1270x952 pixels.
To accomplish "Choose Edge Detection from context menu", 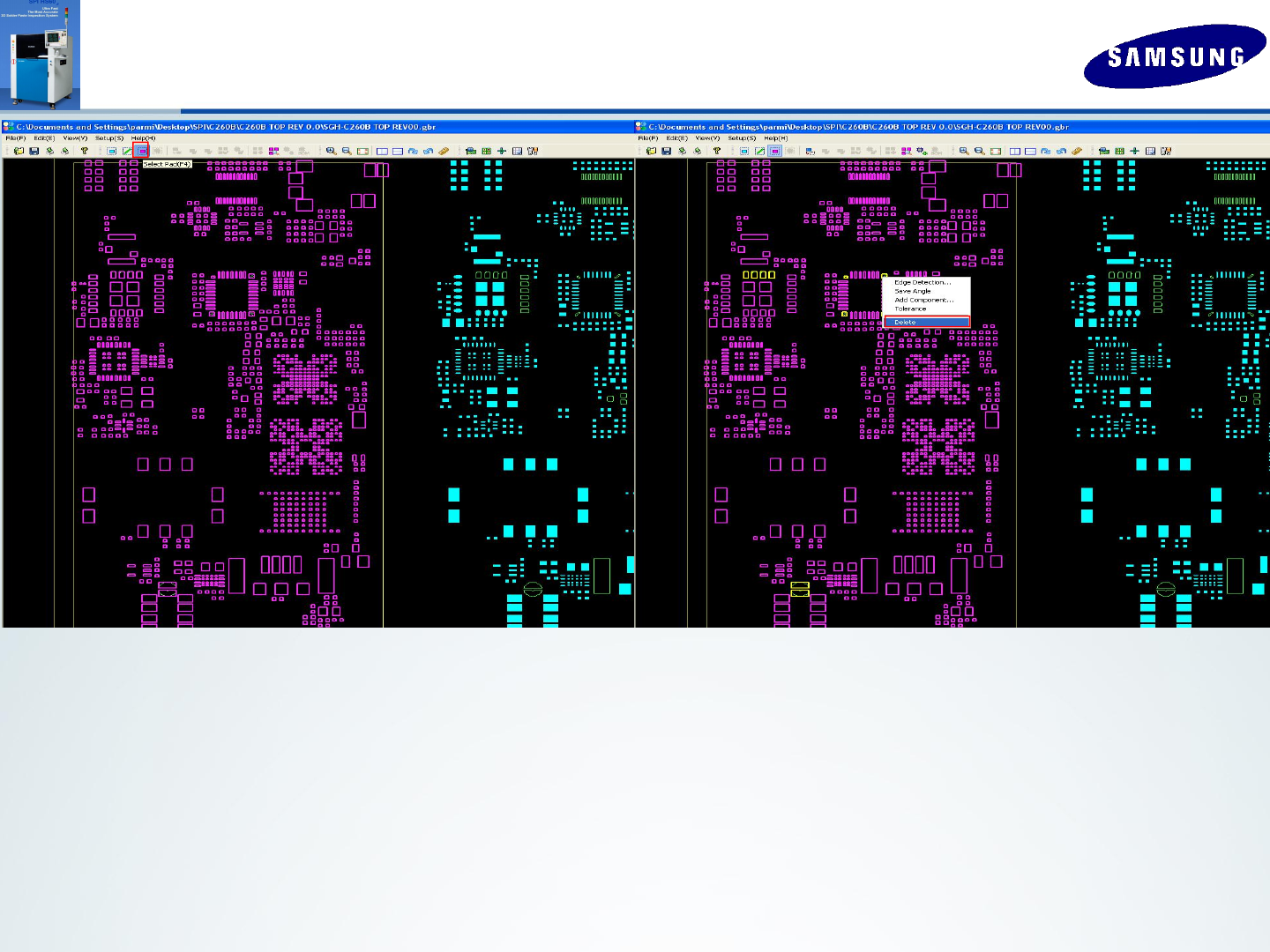I will [923, 282].
